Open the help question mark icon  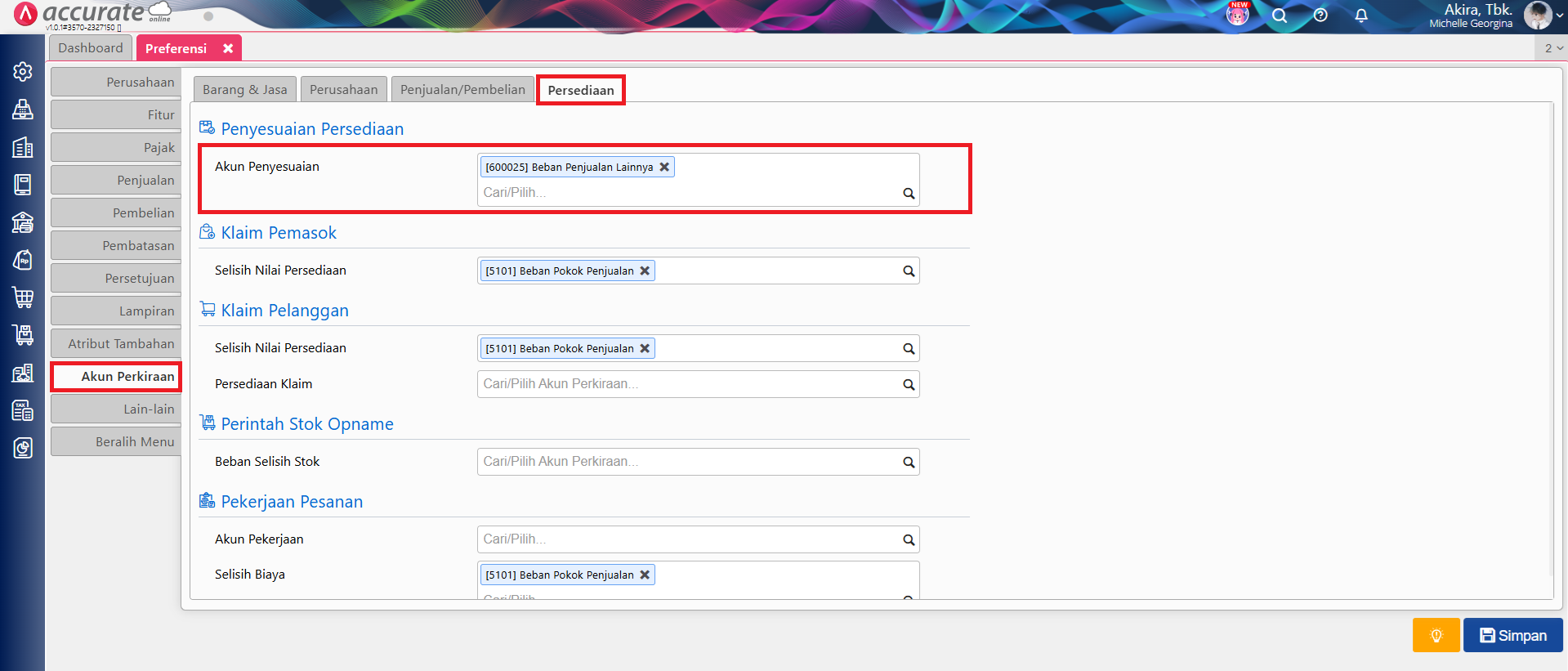(x=1320, y=16)
